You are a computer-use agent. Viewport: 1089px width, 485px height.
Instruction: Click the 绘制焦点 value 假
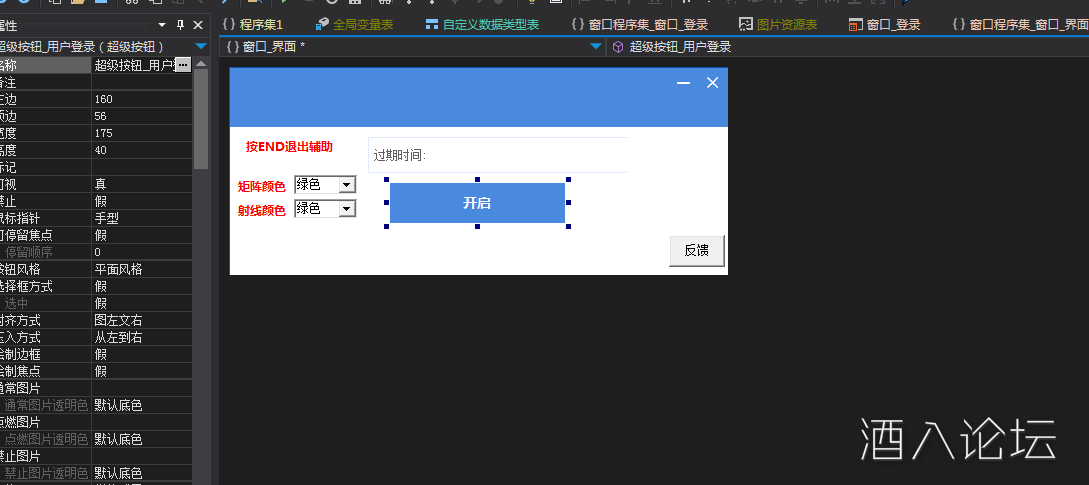click(x=142, y=371)
